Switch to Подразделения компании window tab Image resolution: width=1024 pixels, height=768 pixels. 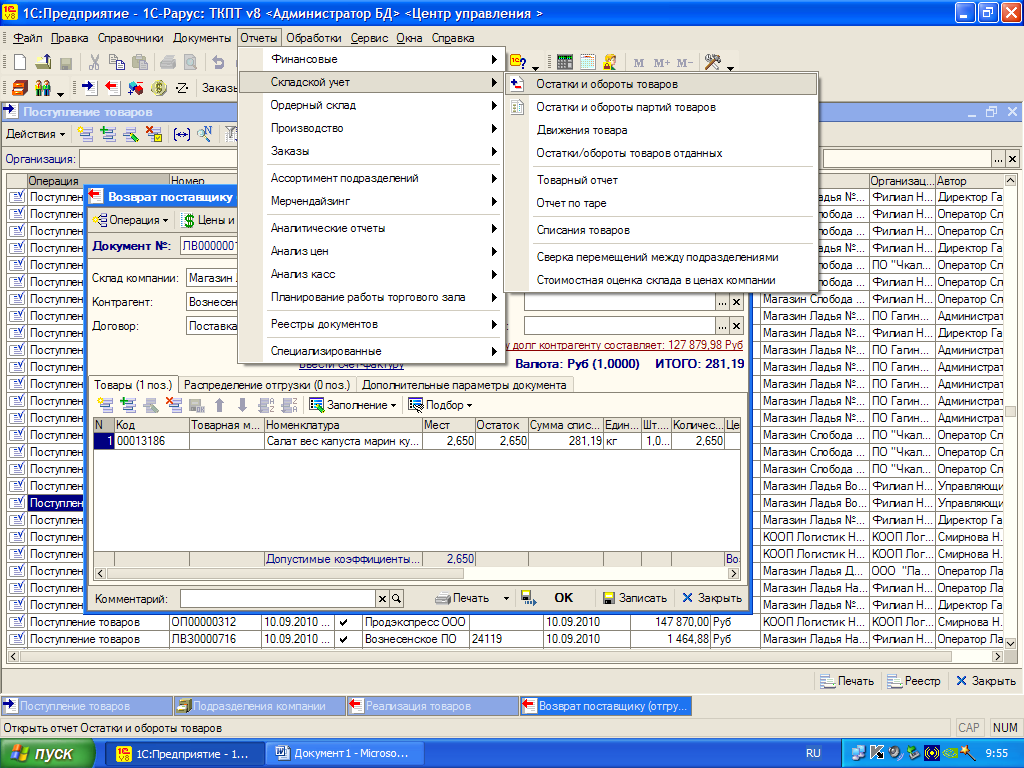(x=259, y=706)
